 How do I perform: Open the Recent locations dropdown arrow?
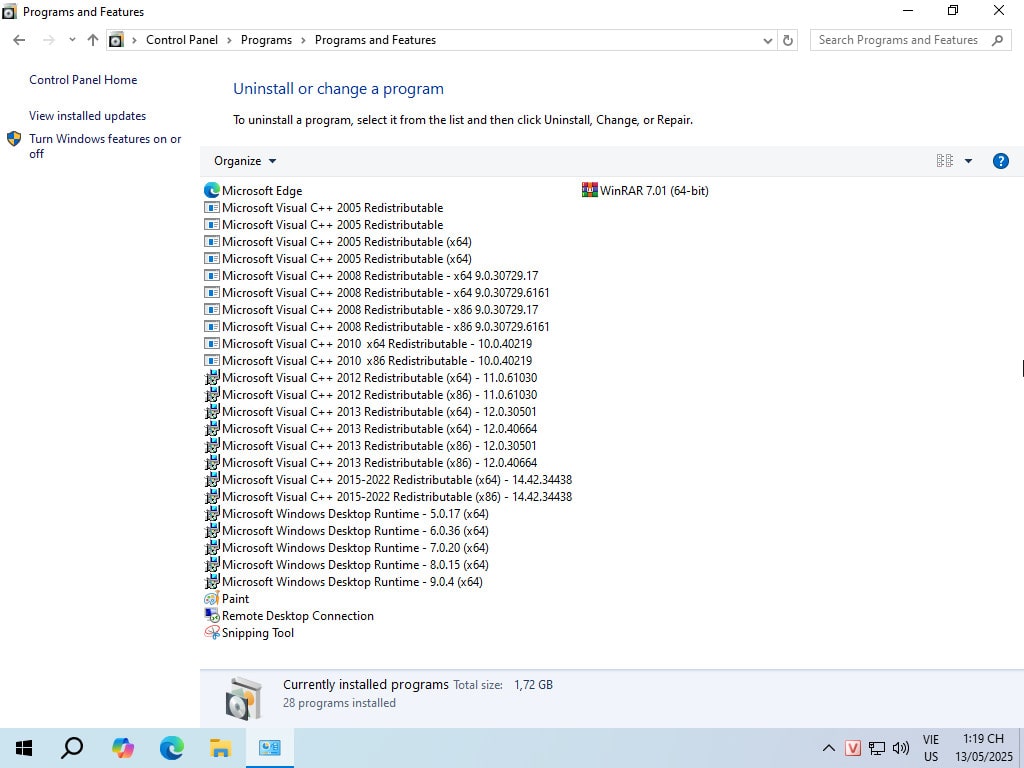pyautogui.click(x=72, y=40)
